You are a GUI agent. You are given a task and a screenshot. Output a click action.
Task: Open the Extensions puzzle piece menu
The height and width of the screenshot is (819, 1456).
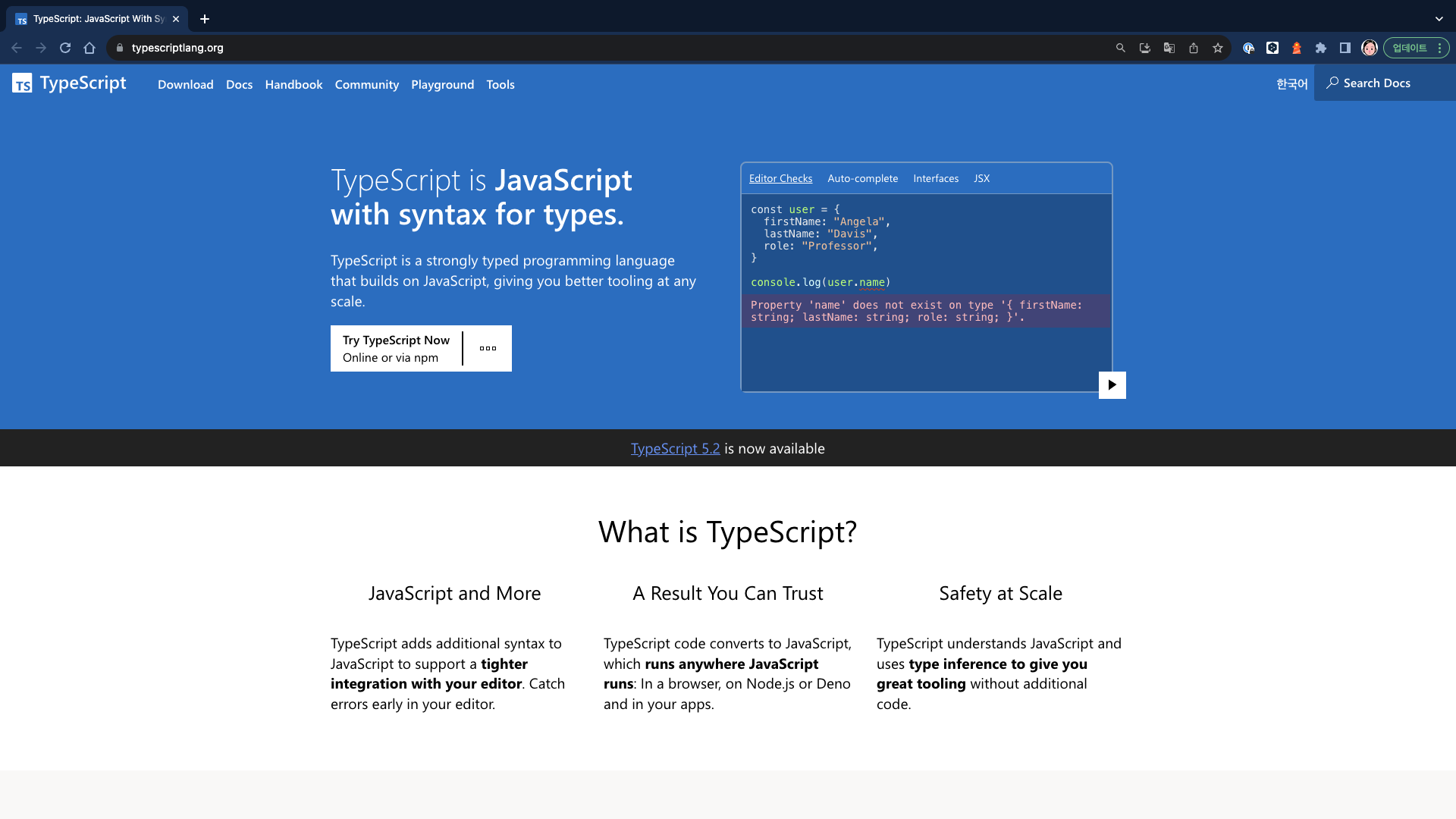pos(1321,48)
